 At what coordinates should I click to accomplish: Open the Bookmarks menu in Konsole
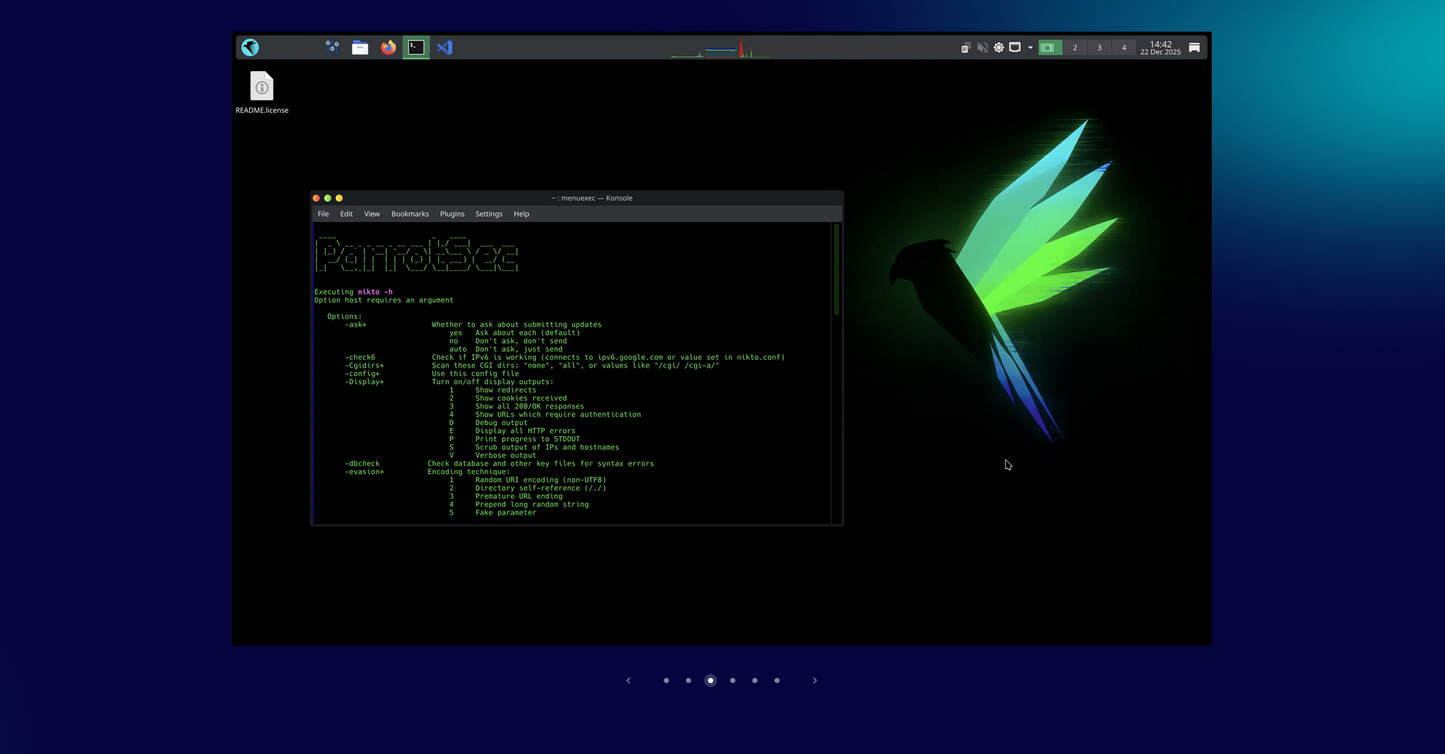[x=410, y=214]
